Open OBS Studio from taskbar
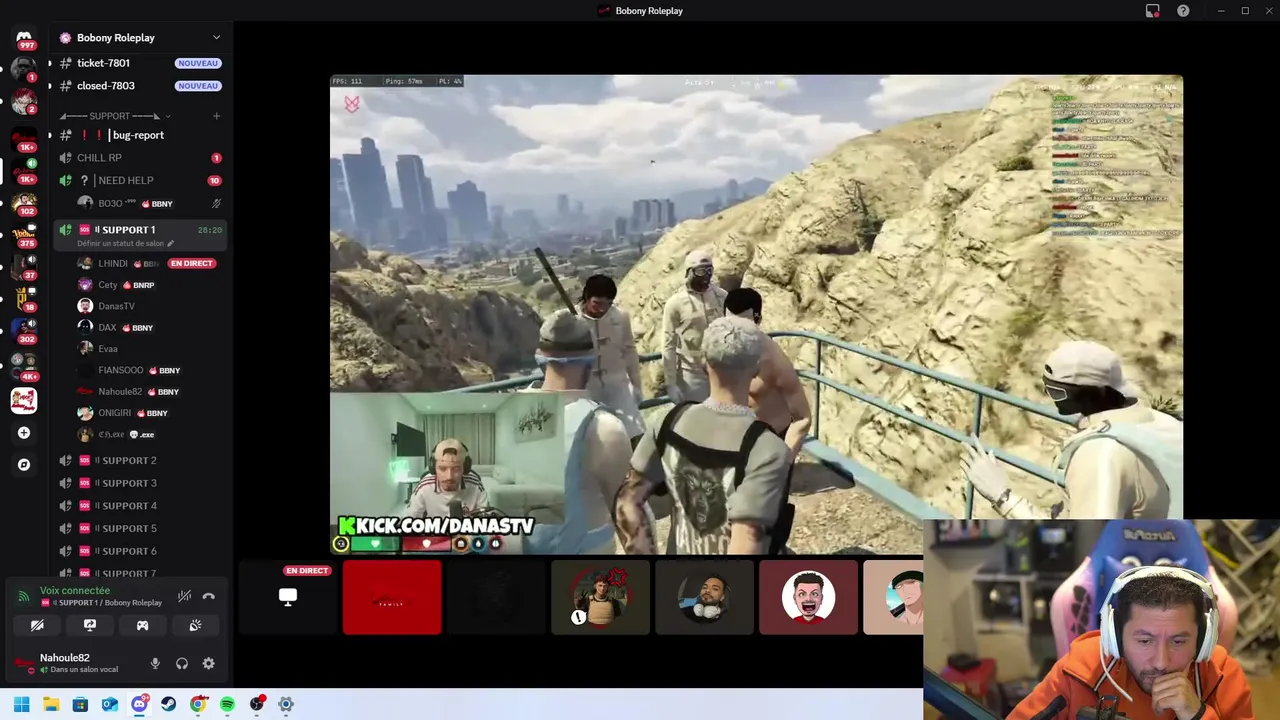Image resolution: width=1280 pixels, height=720 pixels. click(257, 704)
